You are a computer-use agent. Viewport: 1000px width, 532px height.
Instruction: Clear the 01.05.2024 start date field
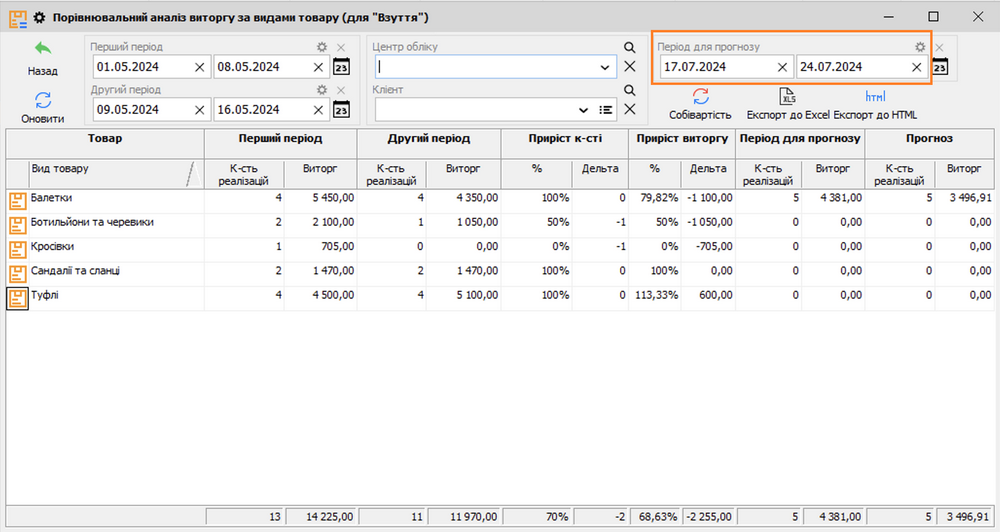pyautogui.click(x=199, y=67)
